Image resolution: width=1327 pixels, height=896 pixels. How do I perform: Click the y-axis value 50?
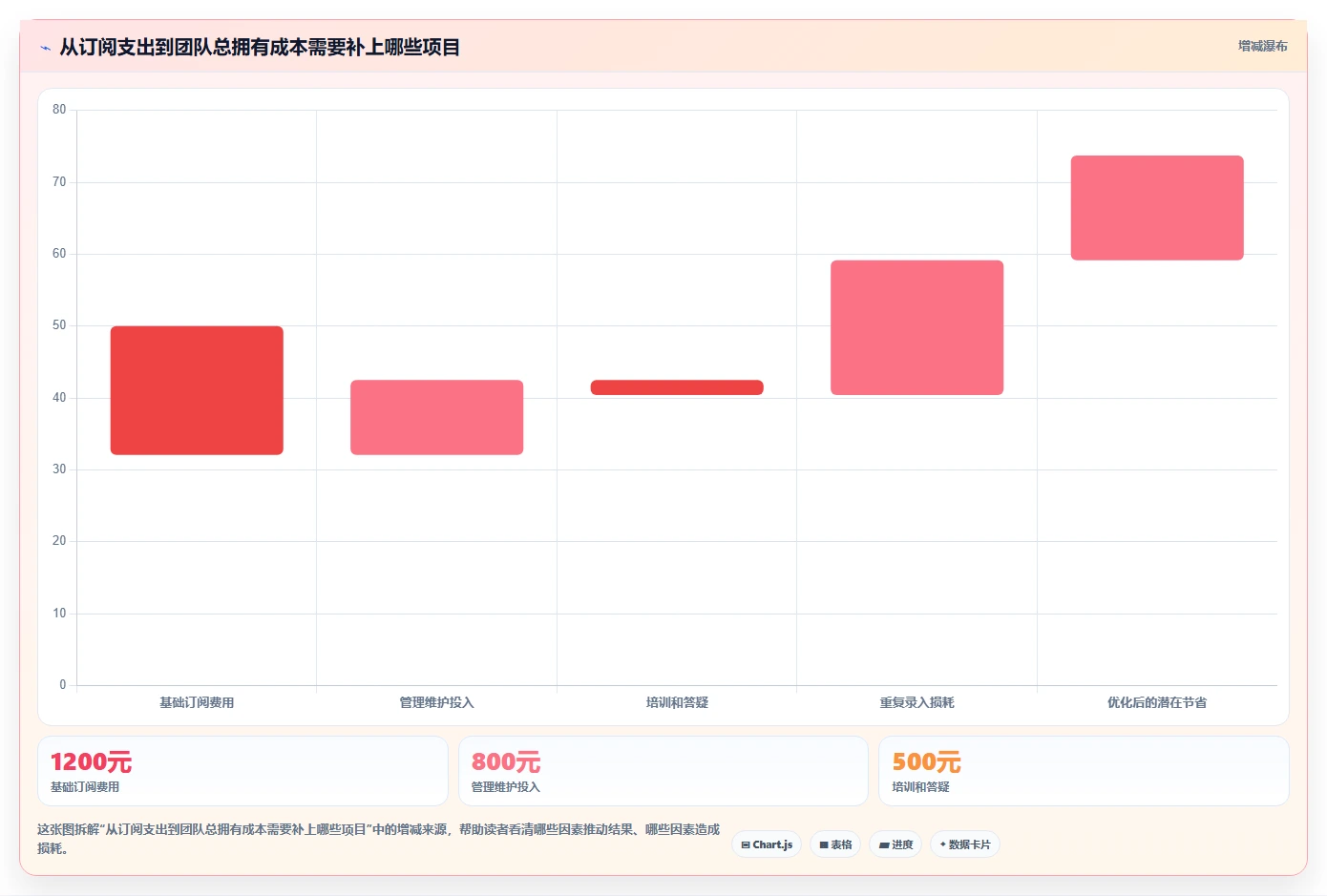59,325
